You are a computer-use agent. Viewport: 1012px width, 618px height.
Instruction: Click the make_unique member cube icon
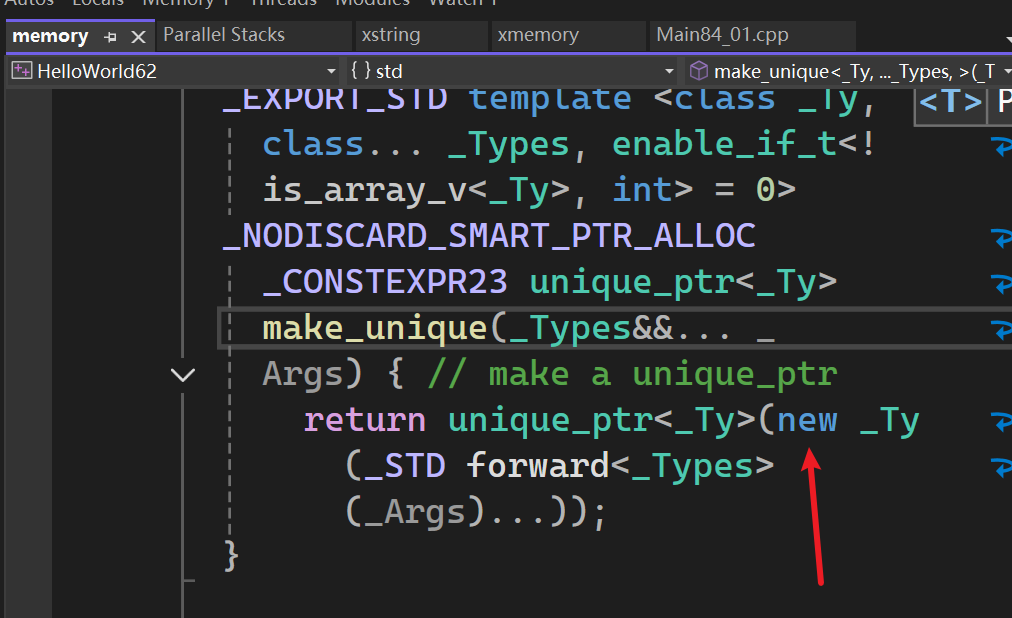[x=699, y=71]
